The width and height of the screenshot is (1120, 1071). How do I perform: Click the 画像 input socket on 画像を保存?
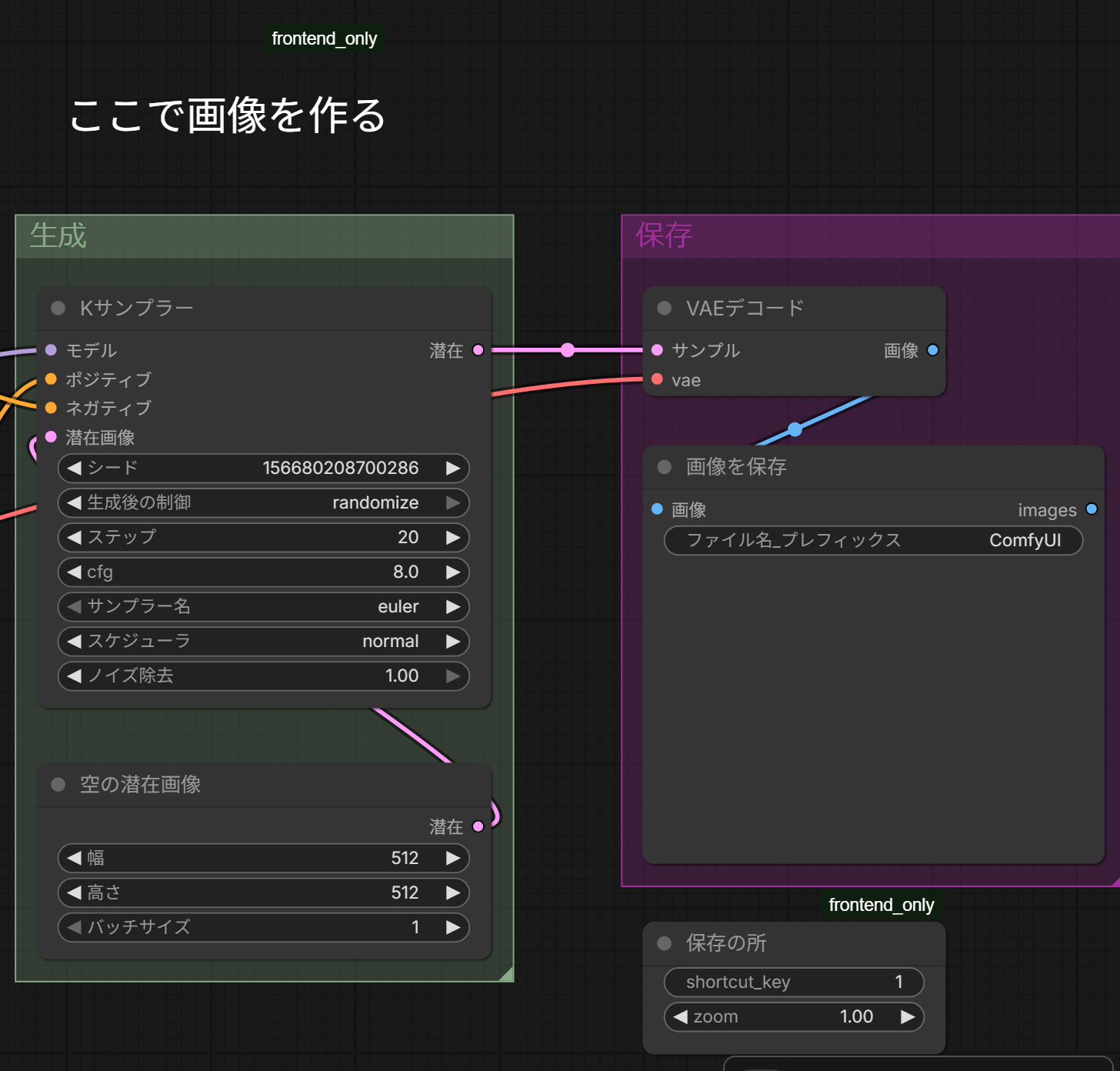tap(657, 509)
